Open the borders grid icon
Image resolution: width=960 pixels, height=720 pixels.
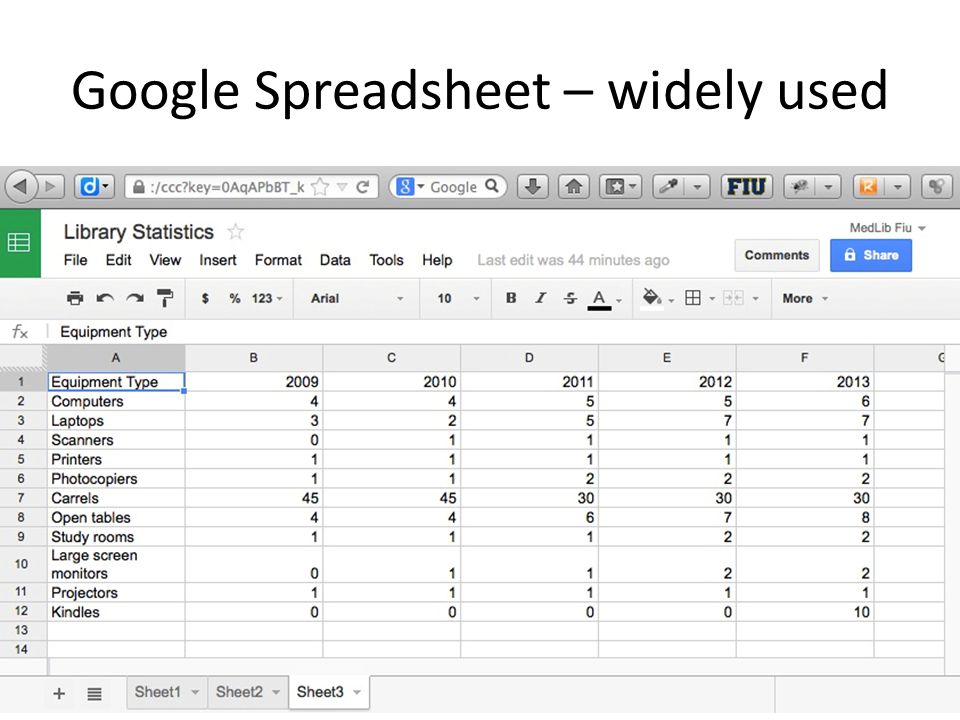(692, 298)
